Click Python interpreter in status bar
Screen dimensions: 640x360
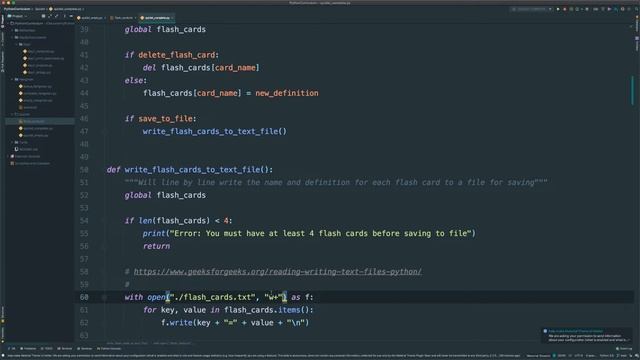click(x=607, y=356)
